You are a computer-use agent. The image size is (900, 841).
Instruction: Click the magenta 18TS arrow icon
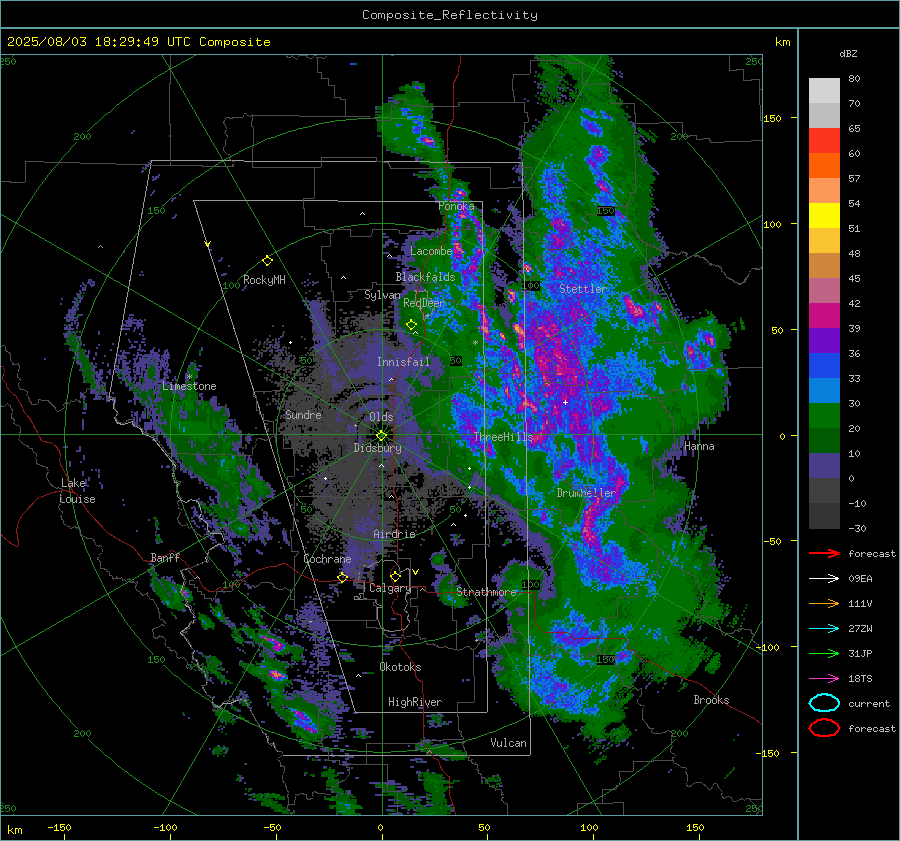[824, 679]
